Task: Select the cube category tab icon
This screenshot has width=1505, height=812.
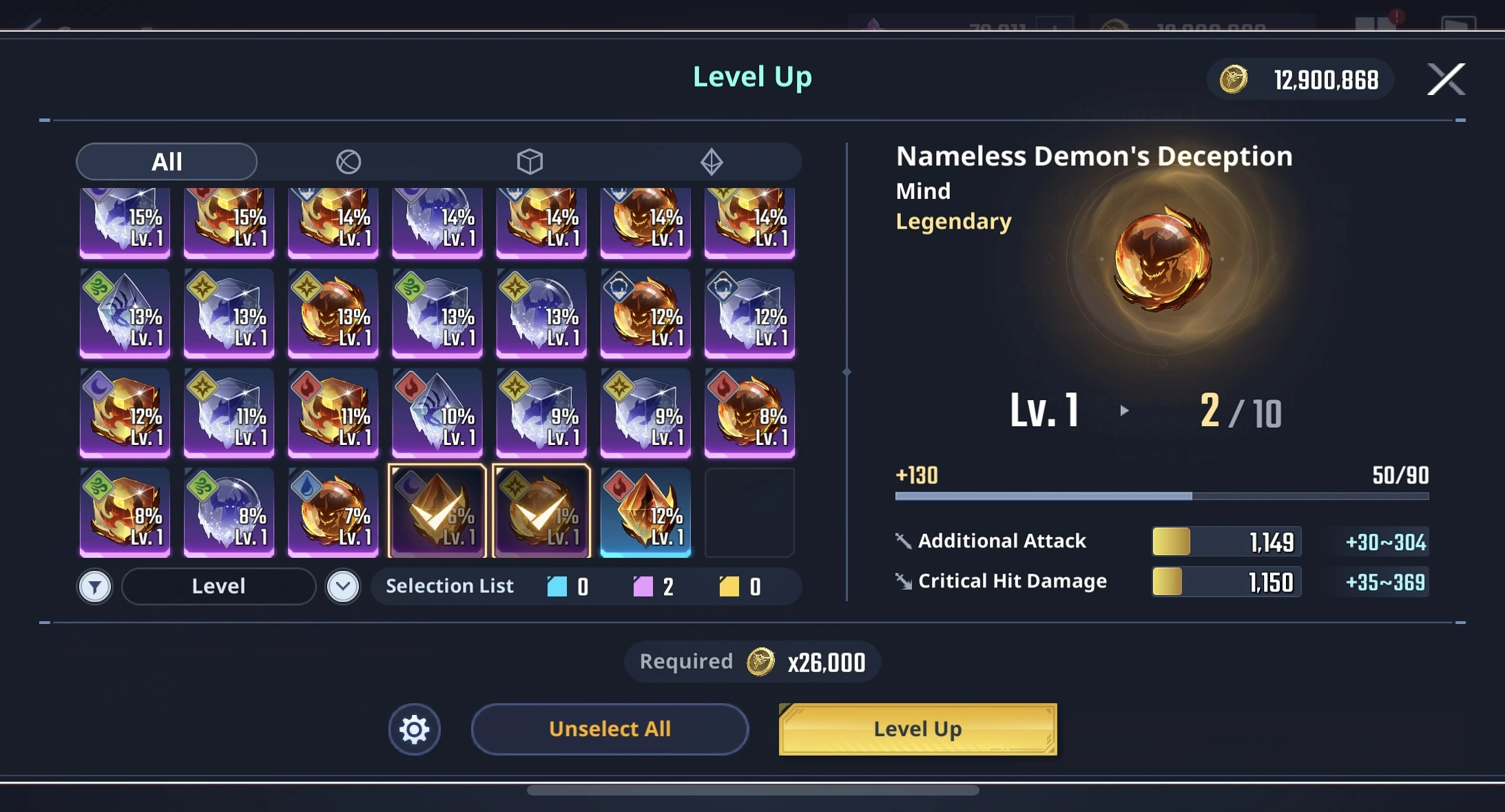Action: click(530, 162)
